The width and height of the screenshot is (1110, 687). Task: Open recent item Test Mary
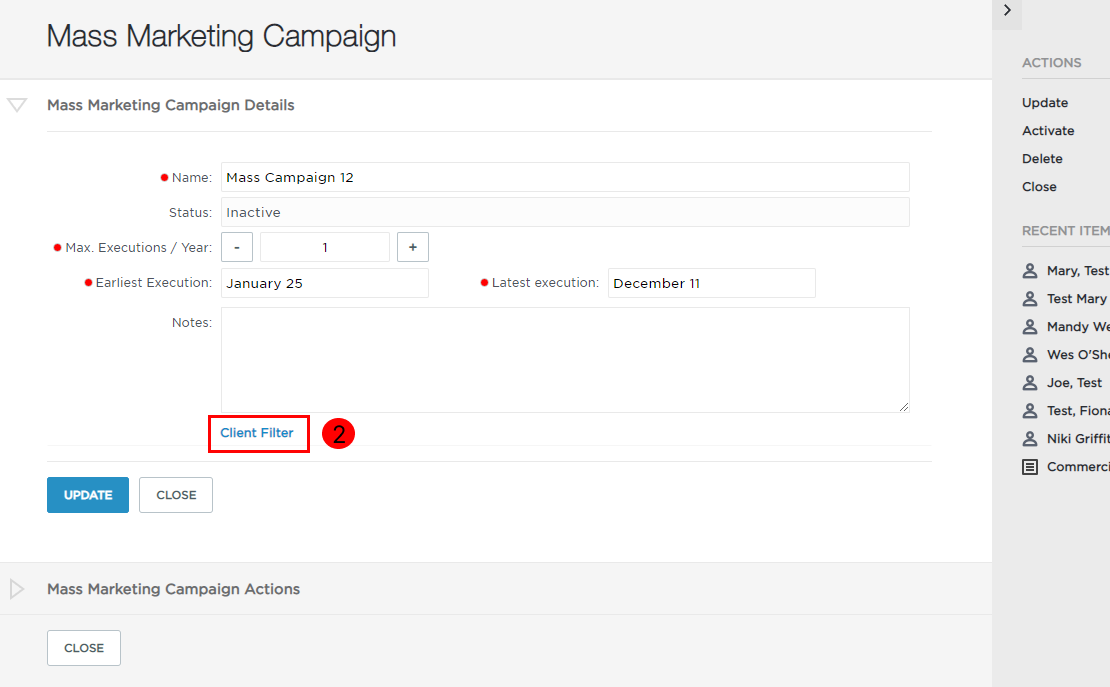point(1077,299)
